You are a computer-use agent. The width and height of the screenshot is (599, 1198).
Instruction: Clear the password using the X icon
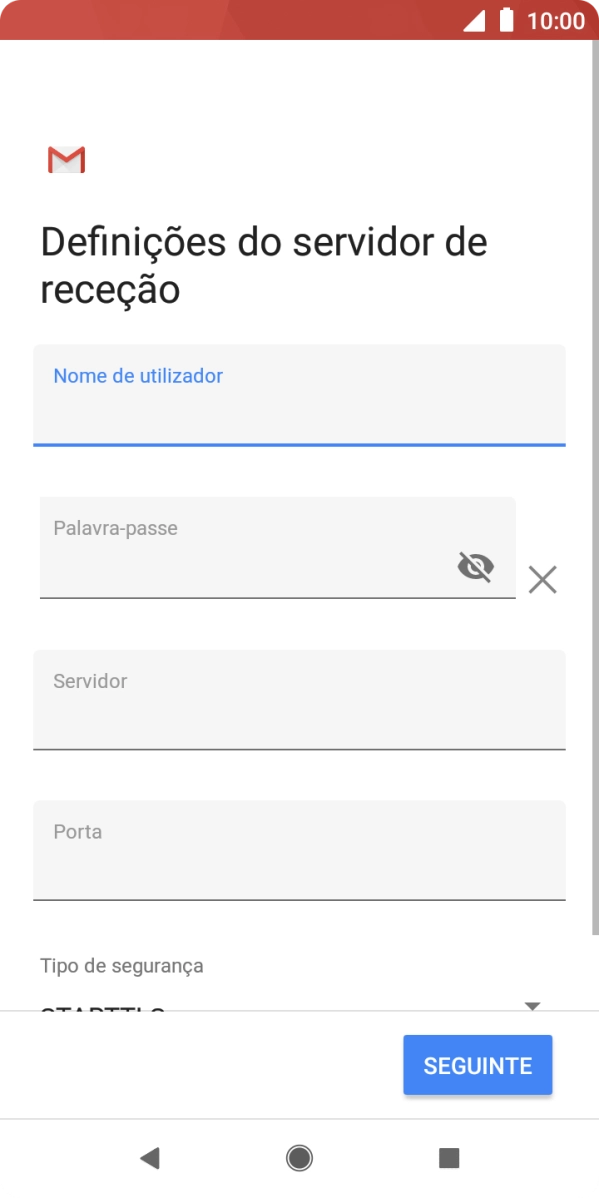click(x=542, y=579)
